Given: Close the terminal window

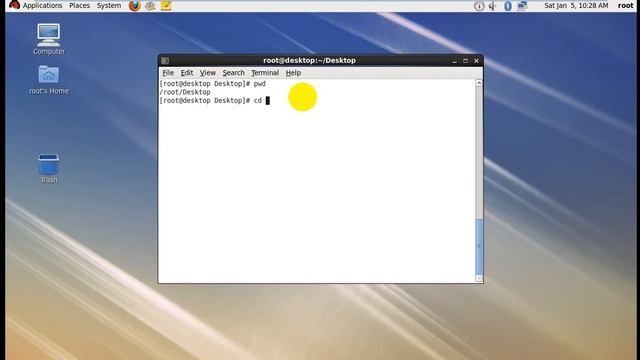Looking at the screenshot, I should point(476,61).
